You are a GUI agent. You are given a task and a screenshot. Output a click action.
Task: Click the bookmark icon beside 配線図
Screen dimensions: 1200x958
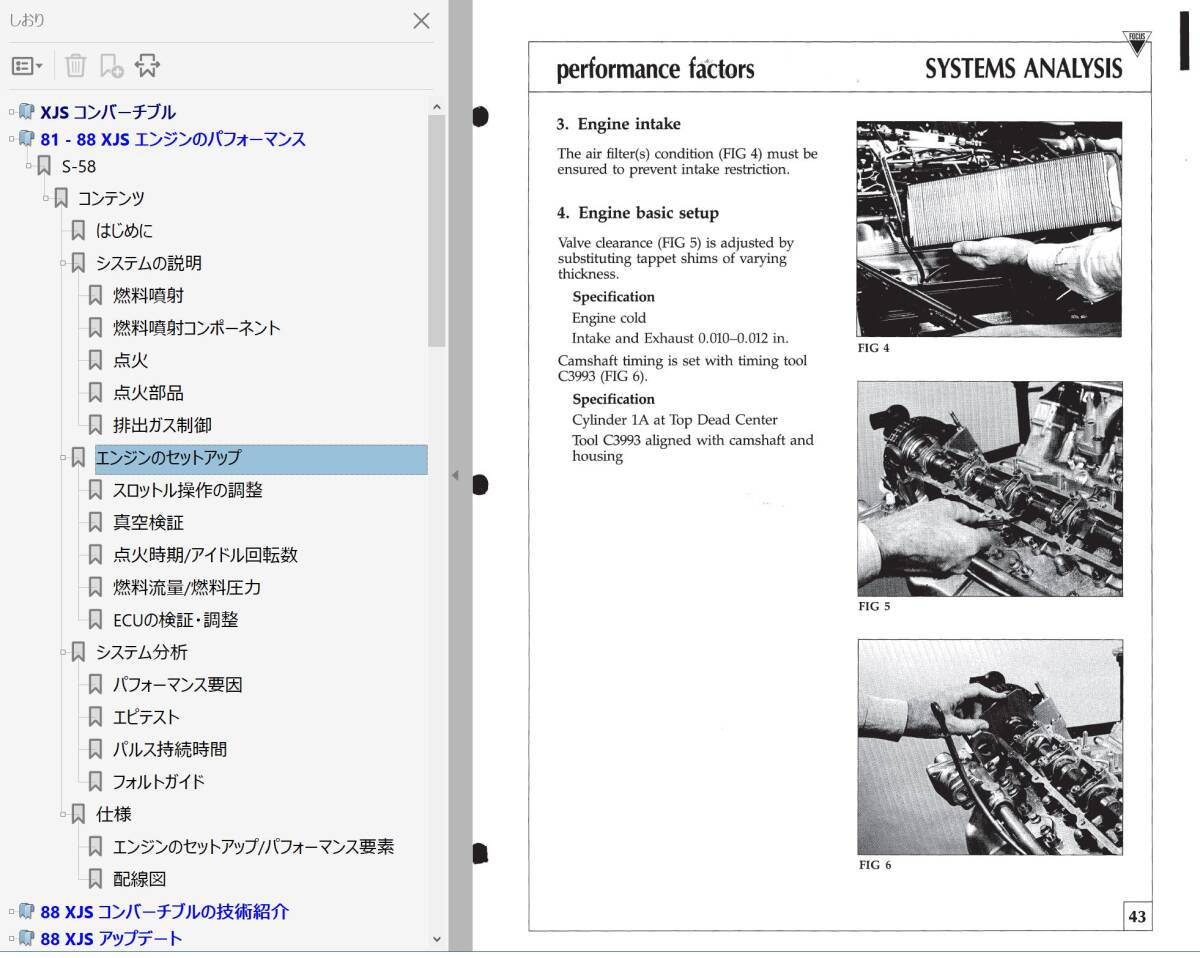pyautogui.click(x=95, y=880)
